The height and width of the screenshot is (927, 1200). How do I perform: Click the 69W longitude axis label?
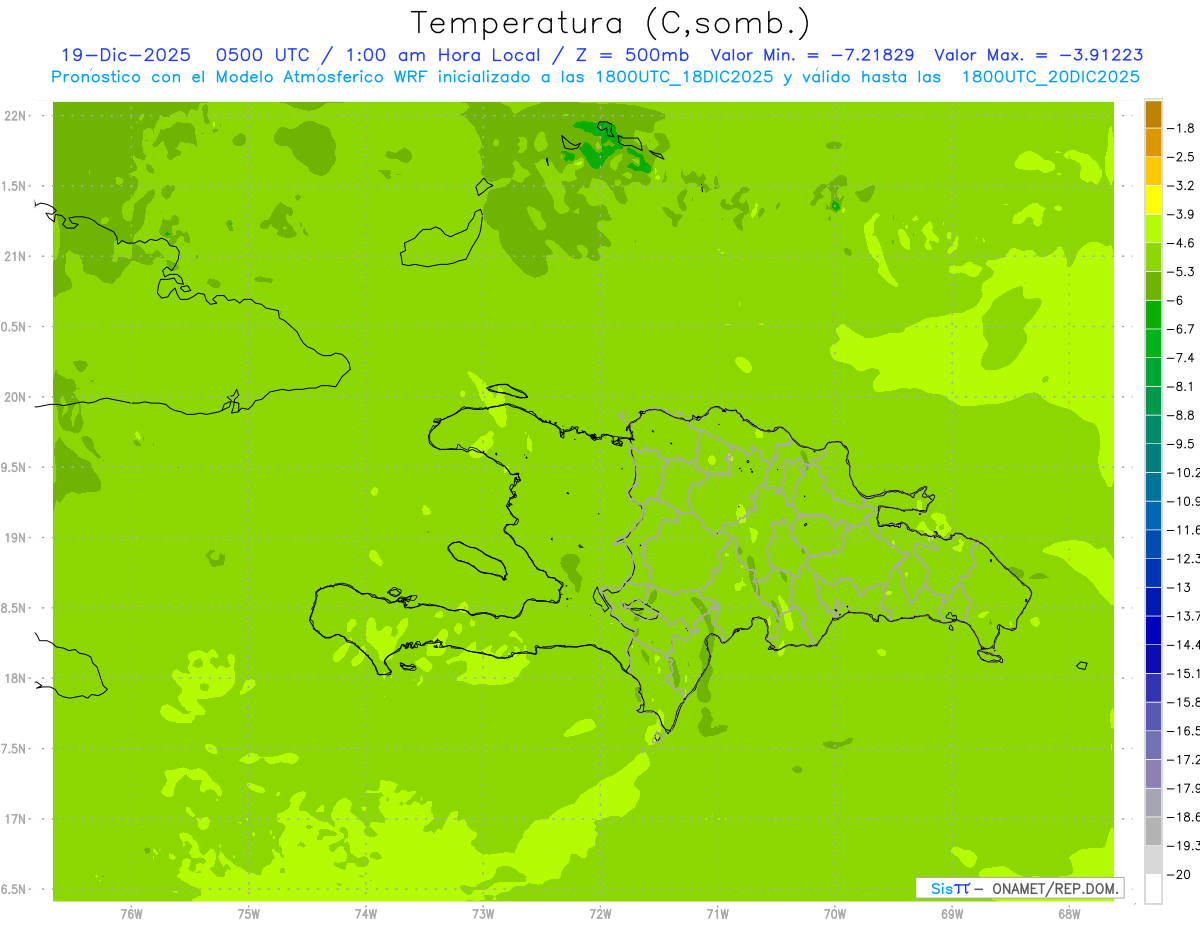pyautogui.click(x=952, y=914)
